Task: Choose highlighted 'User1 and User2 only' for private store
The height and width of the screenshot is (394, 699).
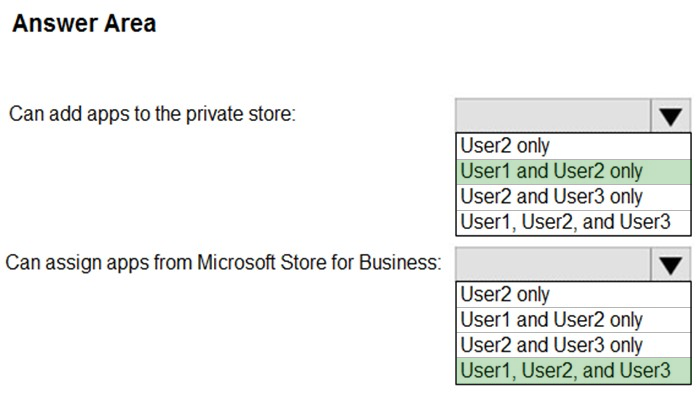Action: (x=573, y=172)
